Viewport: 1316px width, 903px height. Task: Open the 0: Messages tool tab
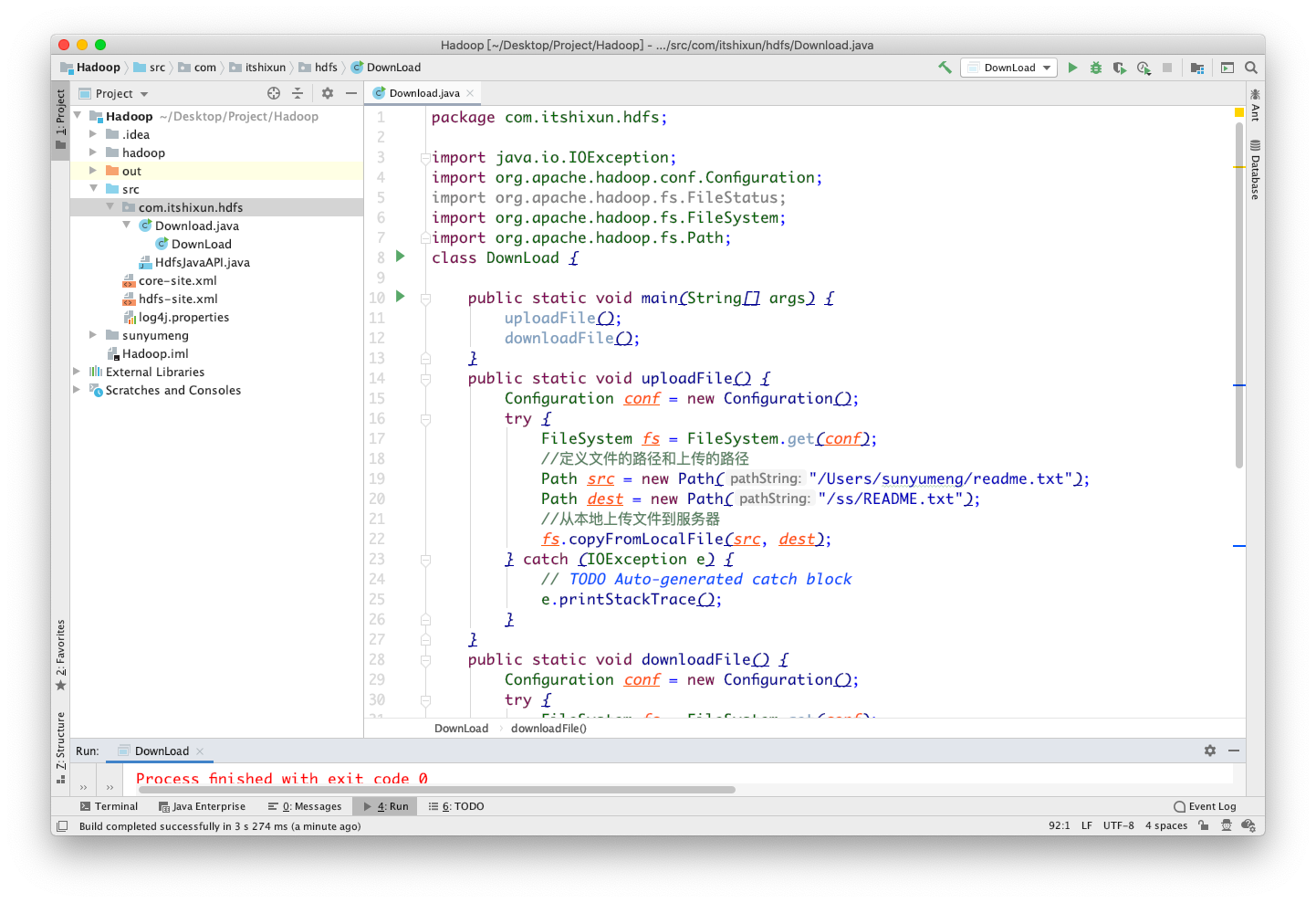point(305,806)
